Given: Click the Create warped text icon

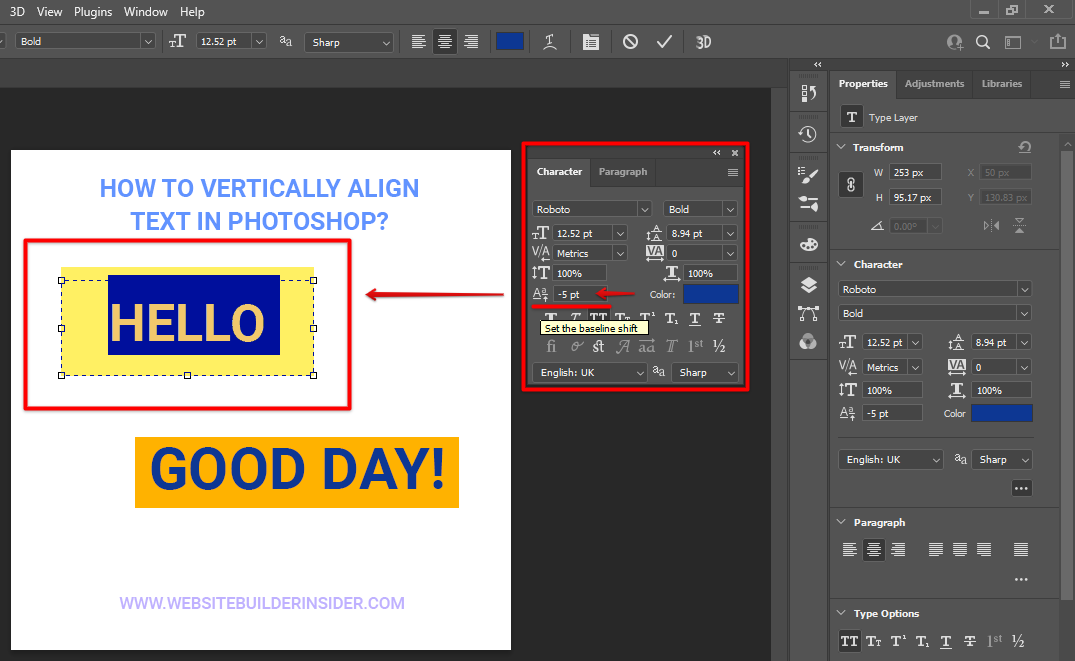Looking at the screenshot, I should [550, 42].
